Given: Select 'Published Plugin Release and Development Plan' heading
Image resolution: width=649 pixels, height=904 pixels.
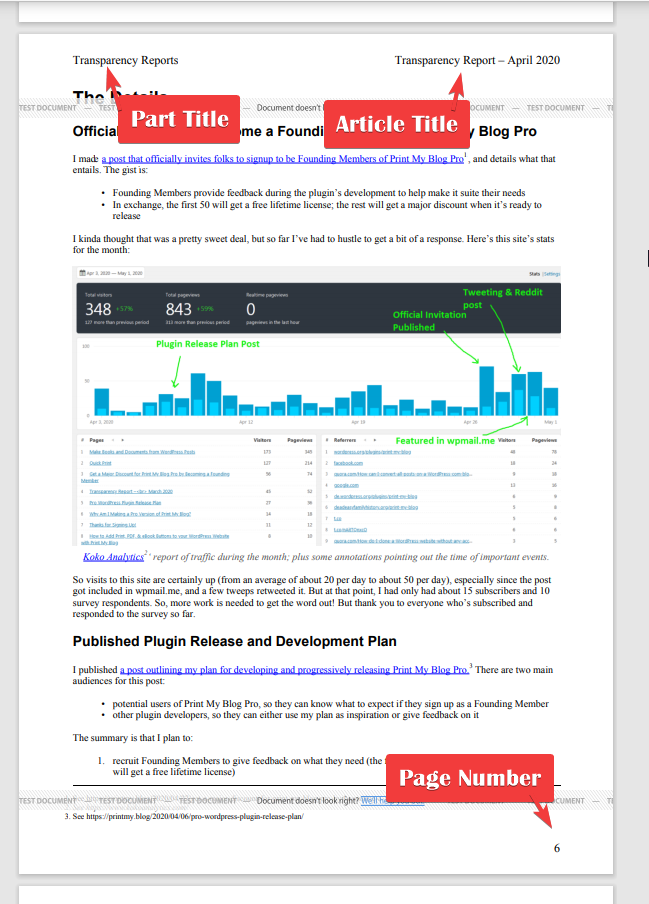Looking at the screenshot, I should pos(235,642).
